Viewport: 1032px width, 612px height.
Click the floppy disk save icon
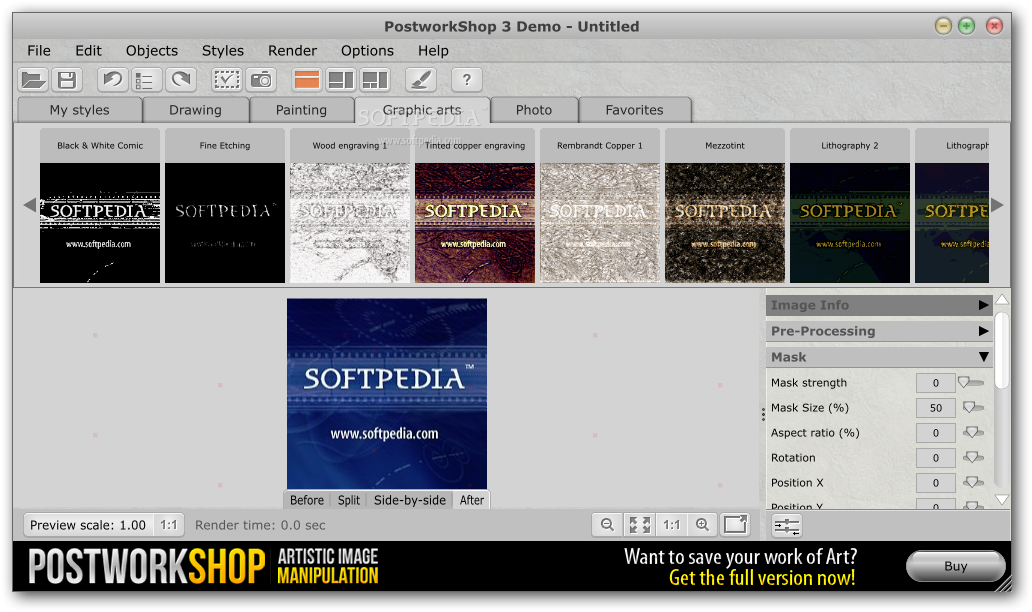(x=66, y=80)
